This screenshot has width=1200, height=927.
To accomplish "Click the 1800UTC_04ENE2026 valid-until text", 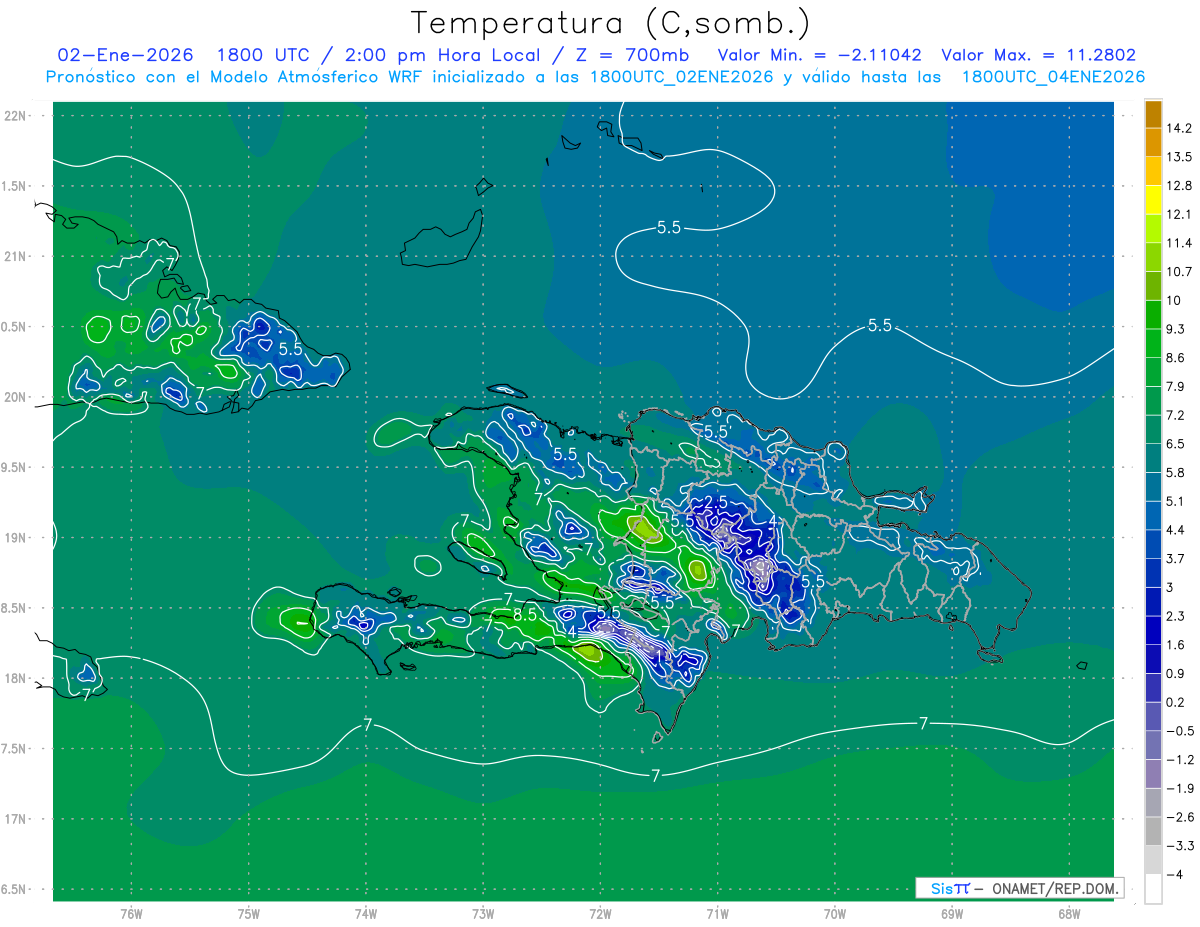I will pos(1053,76).
